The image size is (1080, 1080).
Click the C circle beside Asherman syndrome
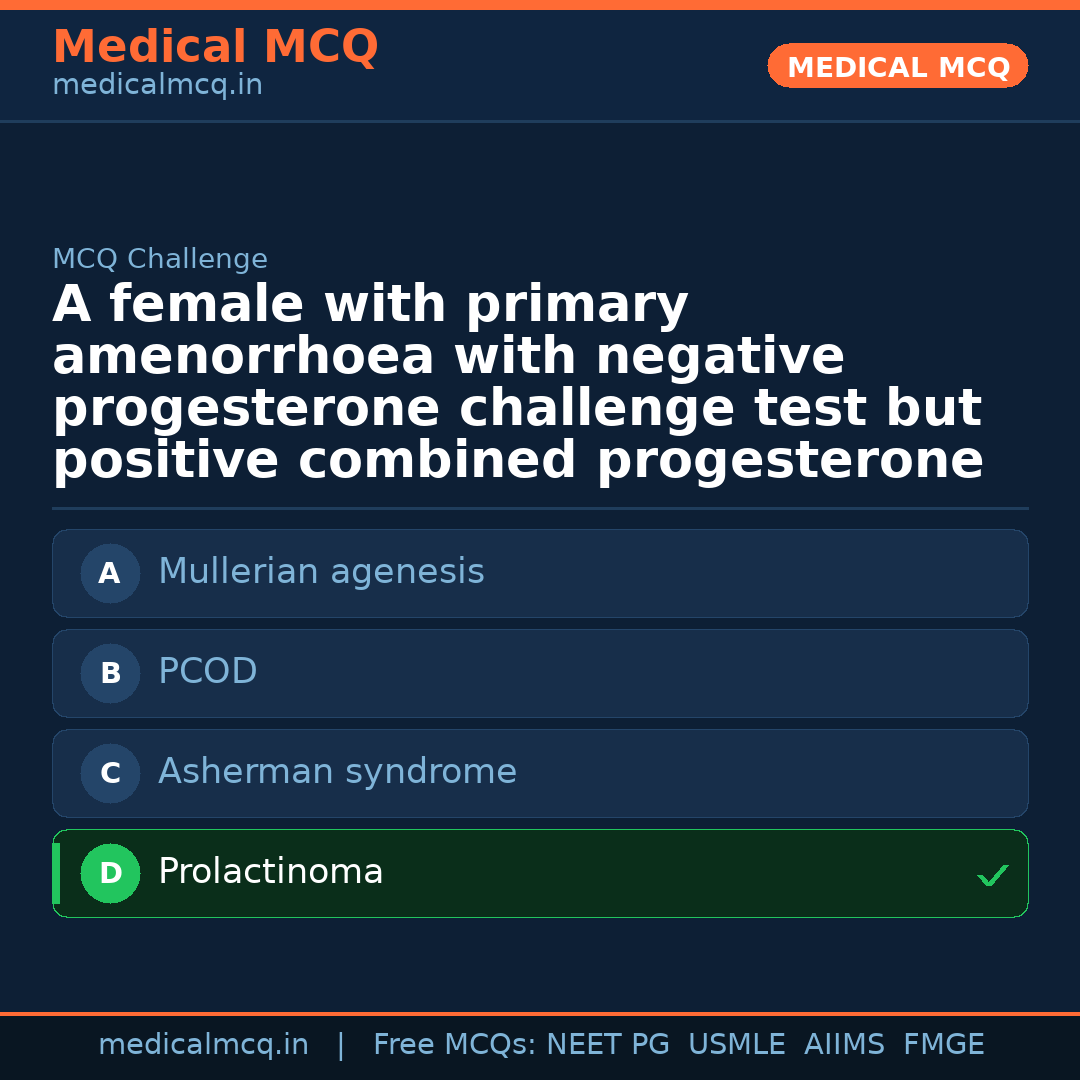(x=110, y=773)
